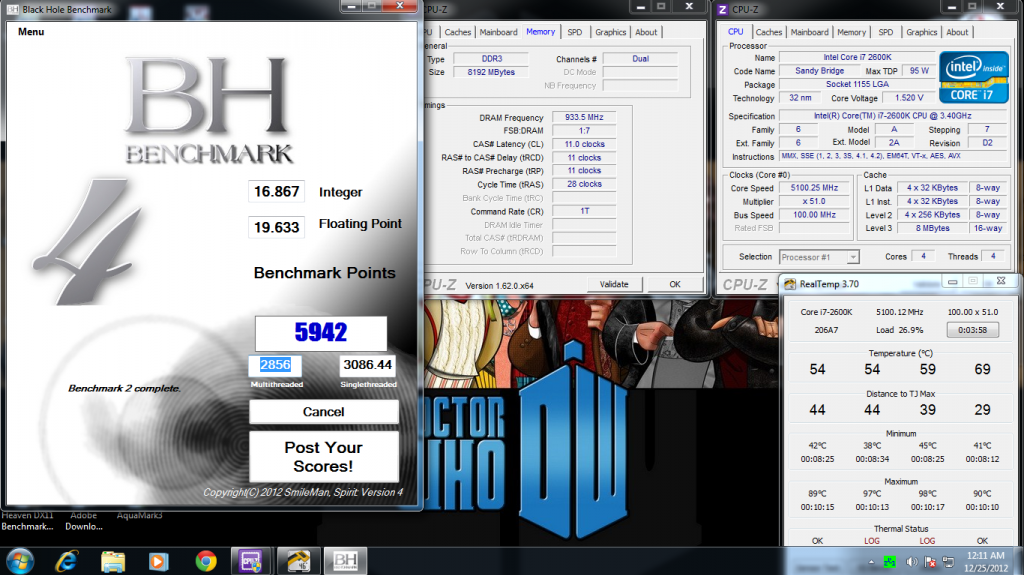Select CPU tab in right CPU-Z window
Image resolution: width=1024 pixels, height=575 pixels.
735,31
